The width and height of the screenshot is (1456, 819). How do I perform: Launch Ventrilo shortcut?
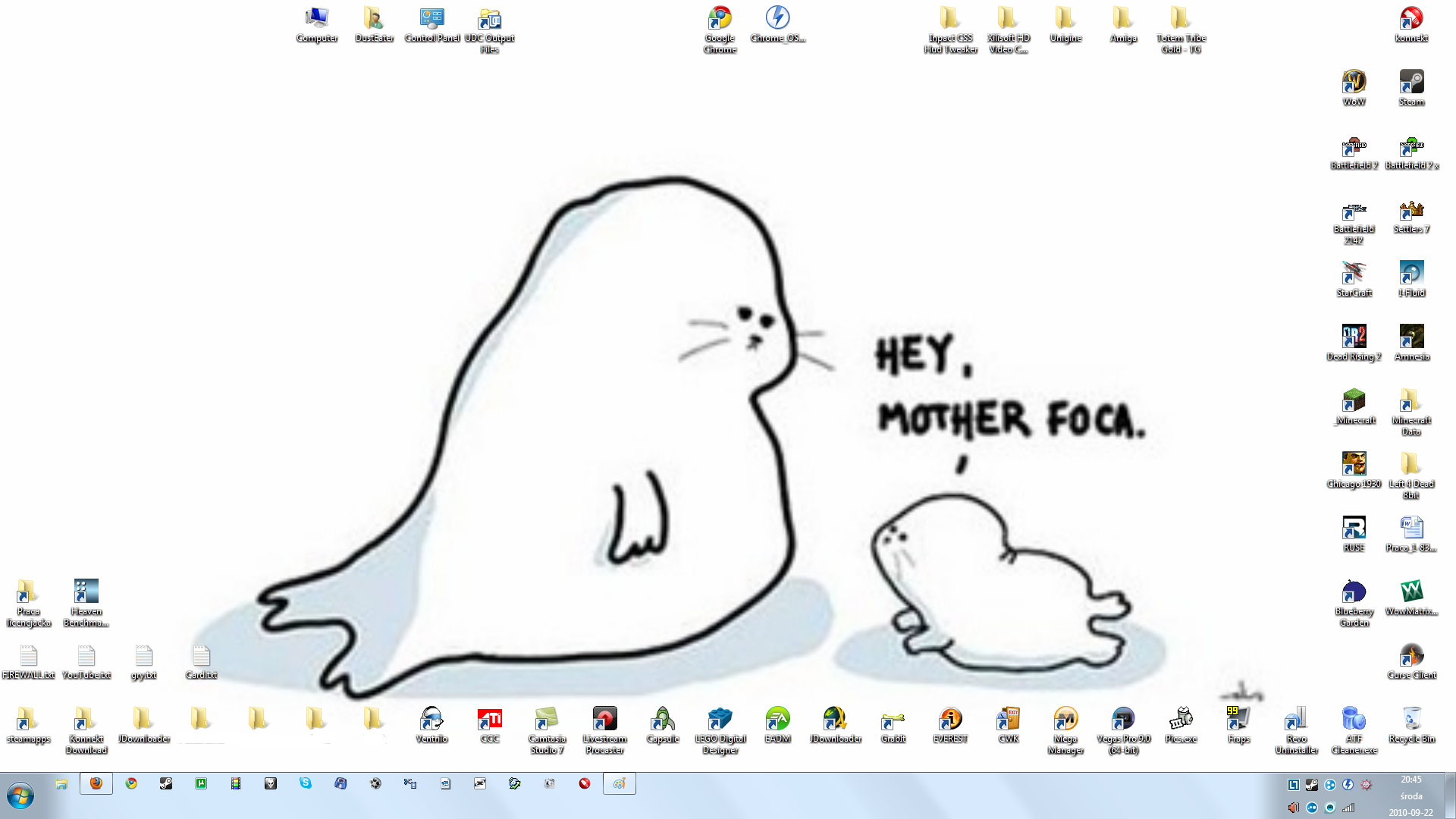tap(432, 726)
